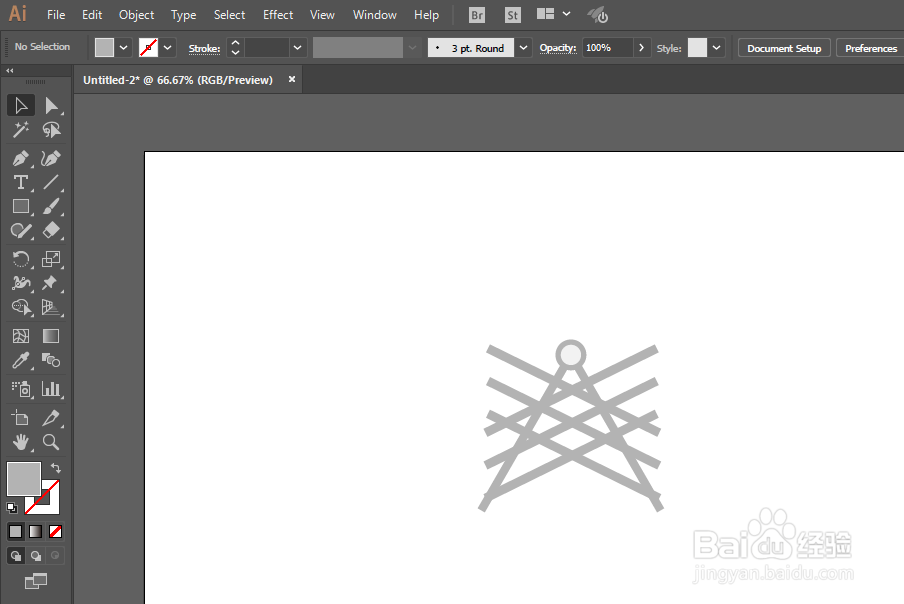Select the Curvature tool
Screen dimensions: 904x604
pyautogui.click(x=51, y=158)
